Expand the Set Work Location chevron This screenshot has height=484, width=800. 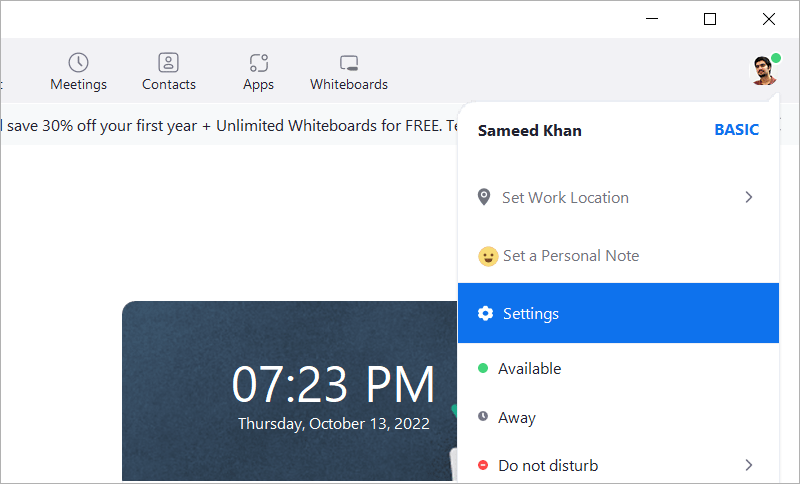click(748, 197)
